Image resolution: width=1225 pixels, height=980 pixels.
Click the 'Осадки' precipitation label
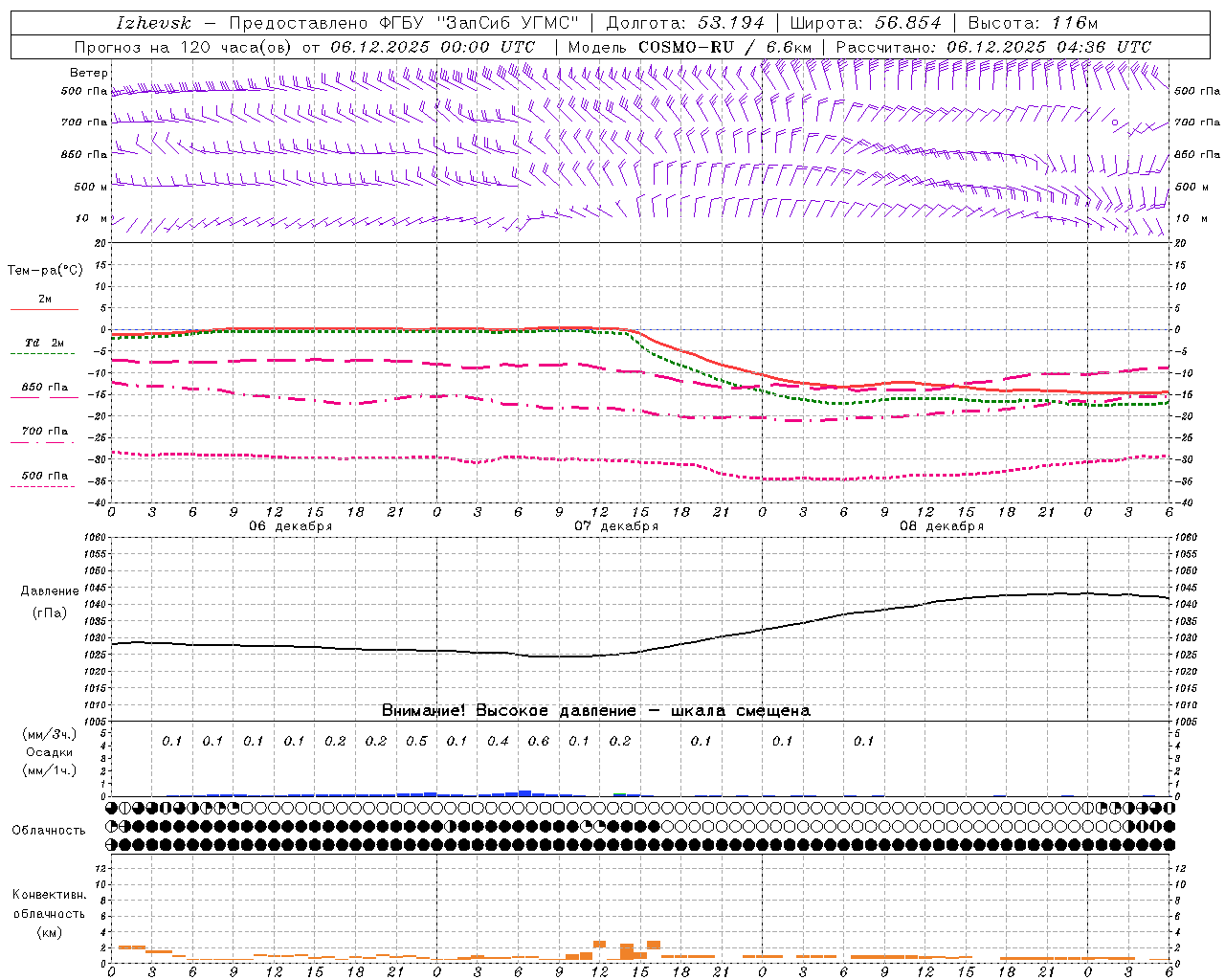pyautogui.click(x=49, y=752)
